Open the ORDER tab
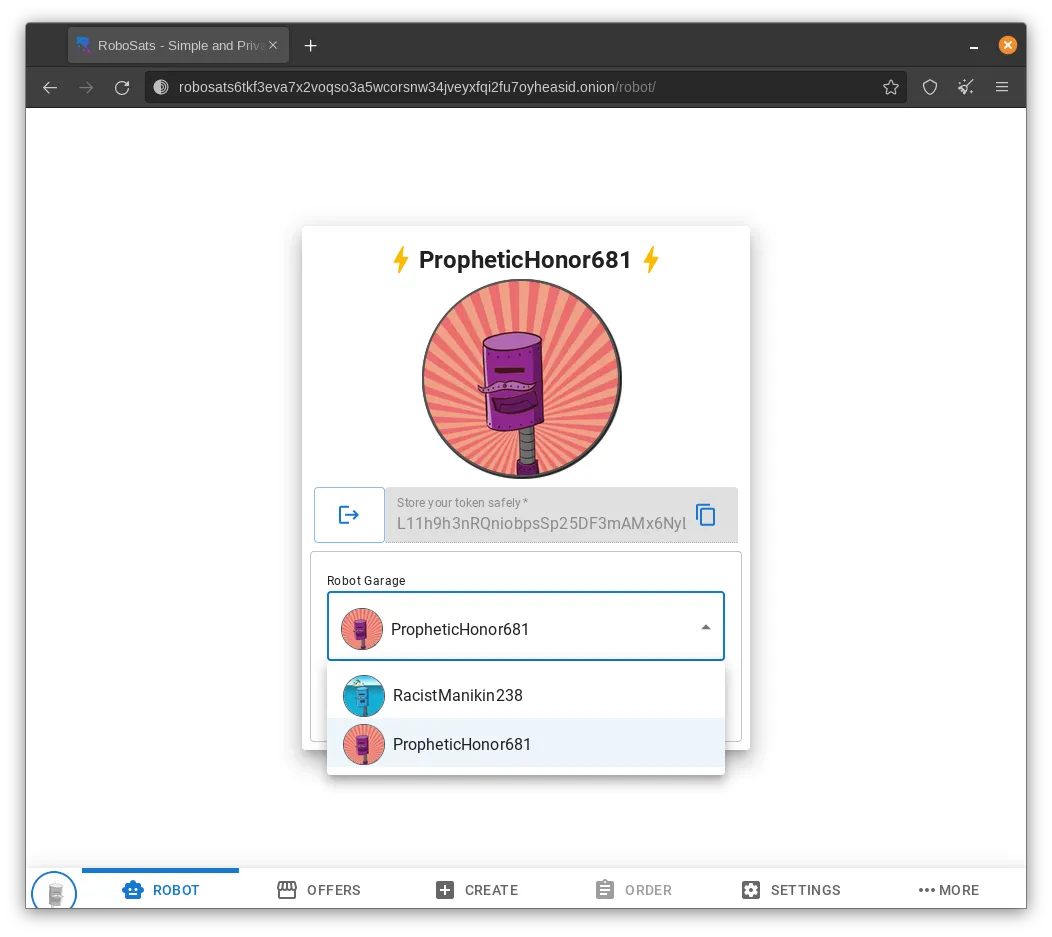Screen dimensions: 1052x937 [634, 890]
